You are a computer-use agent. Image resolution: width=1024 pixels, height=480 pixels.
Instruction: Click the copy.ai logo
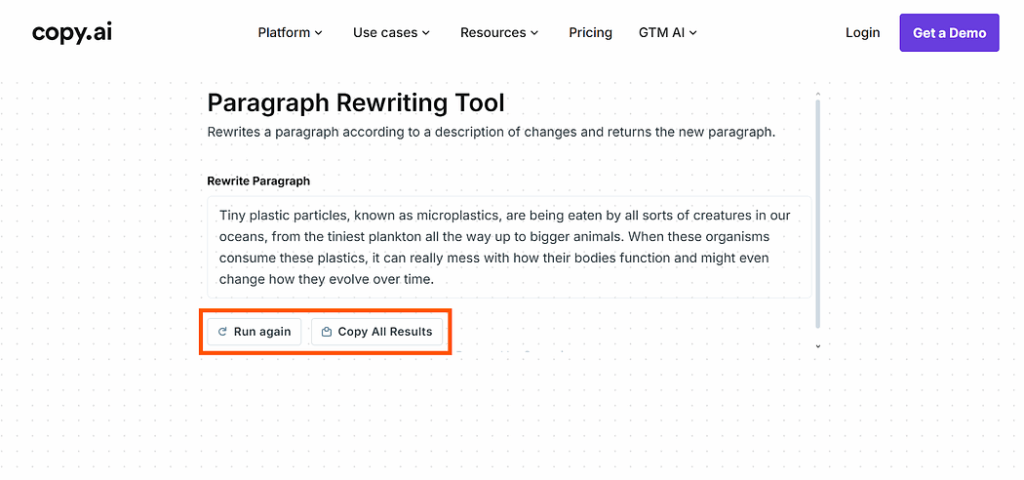(72, 33)
